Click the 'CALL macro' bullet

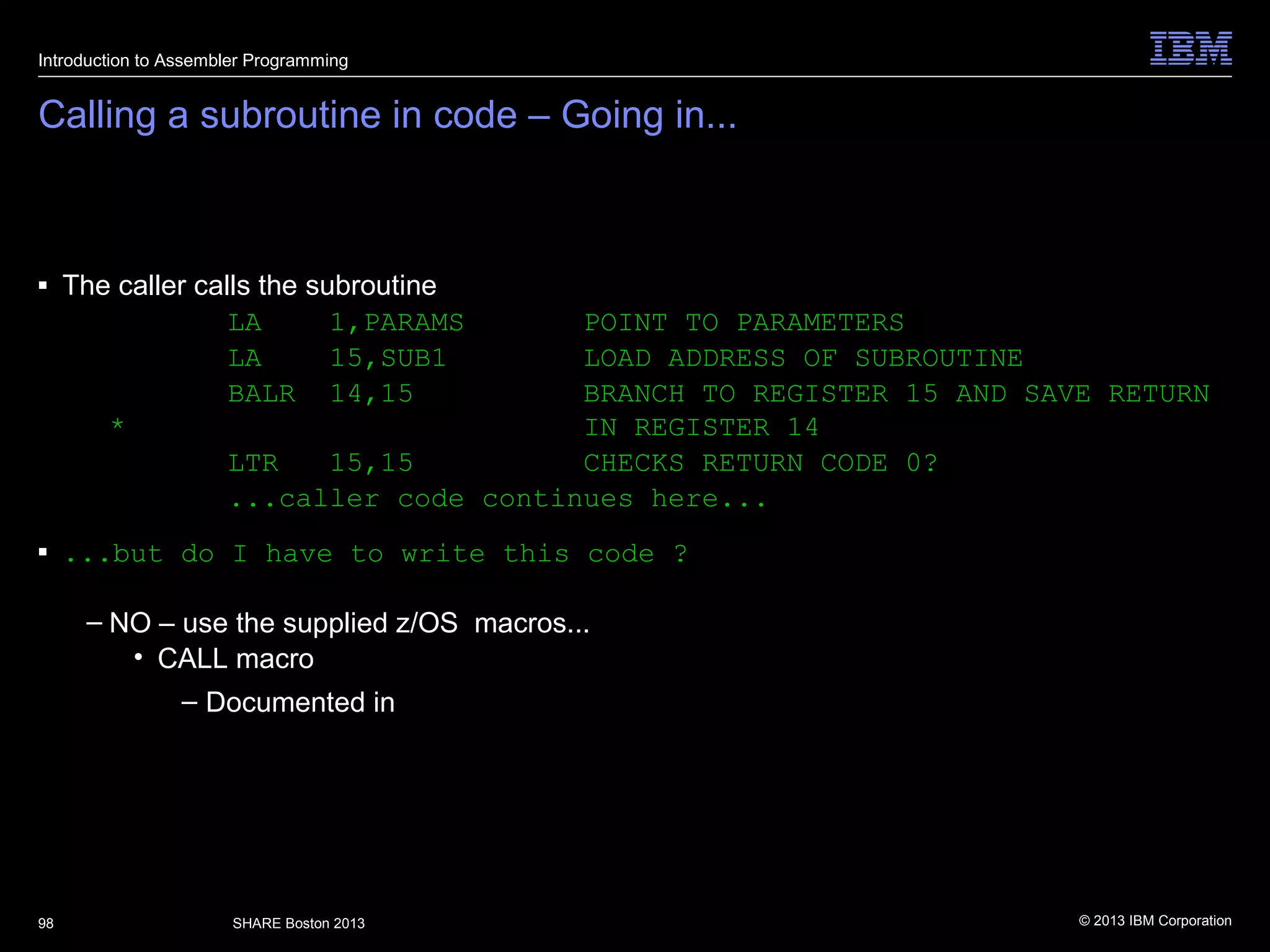pos(236,659)
